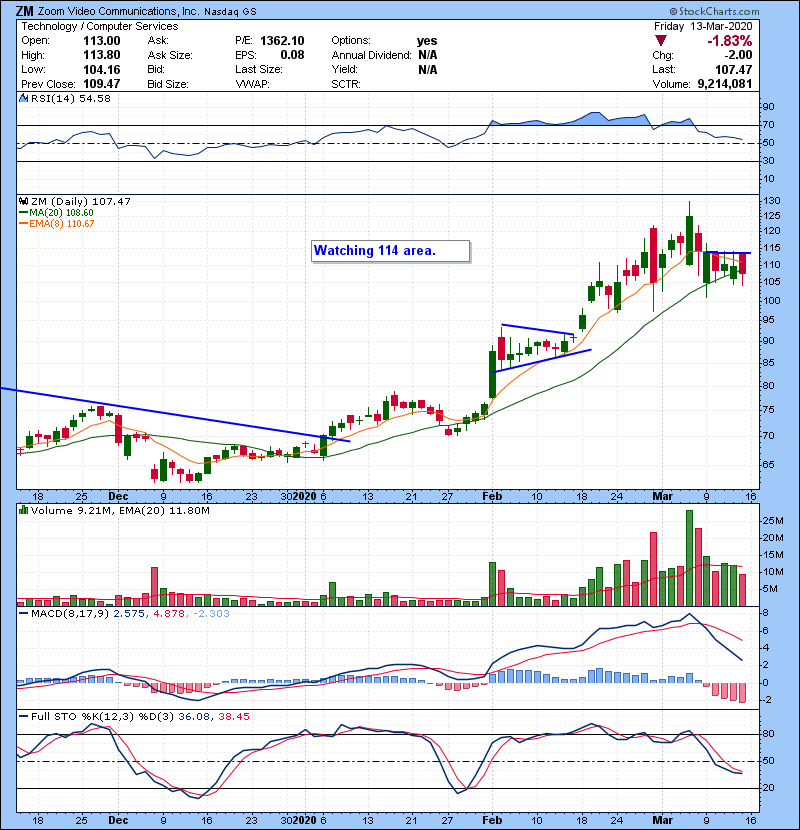Click the RSI(14) 54.58 indicator label
Screen dimensions: 800x830
coord(71,98)
